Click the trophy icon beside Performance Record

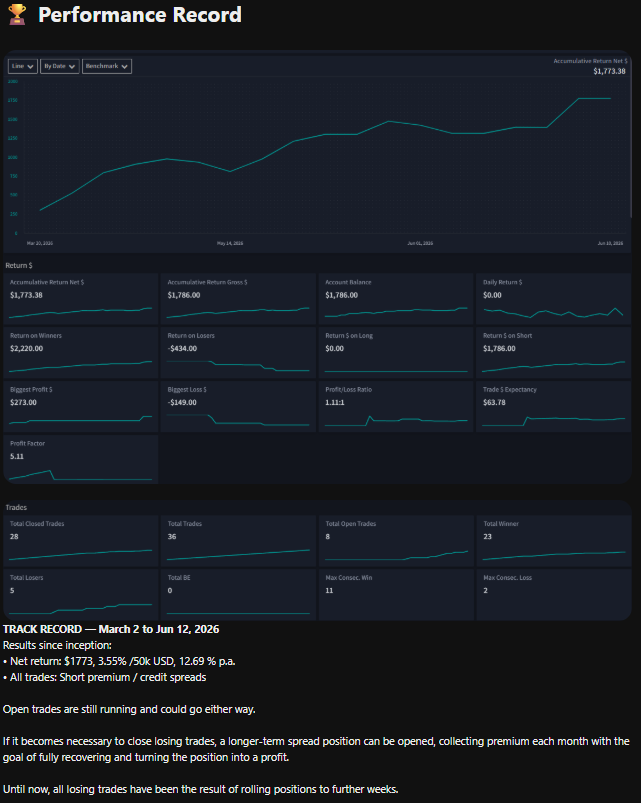tap(17, 15)
